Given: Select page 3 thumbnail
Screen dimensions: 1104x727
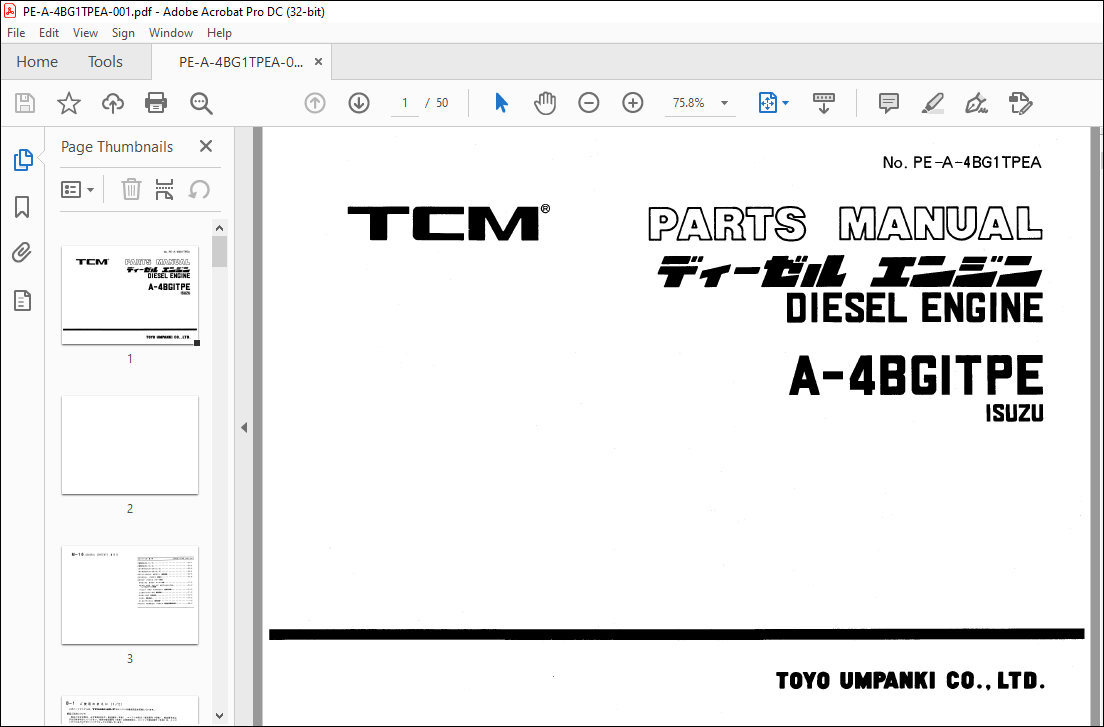Looking at the screenshot, I should pos(130,595).
